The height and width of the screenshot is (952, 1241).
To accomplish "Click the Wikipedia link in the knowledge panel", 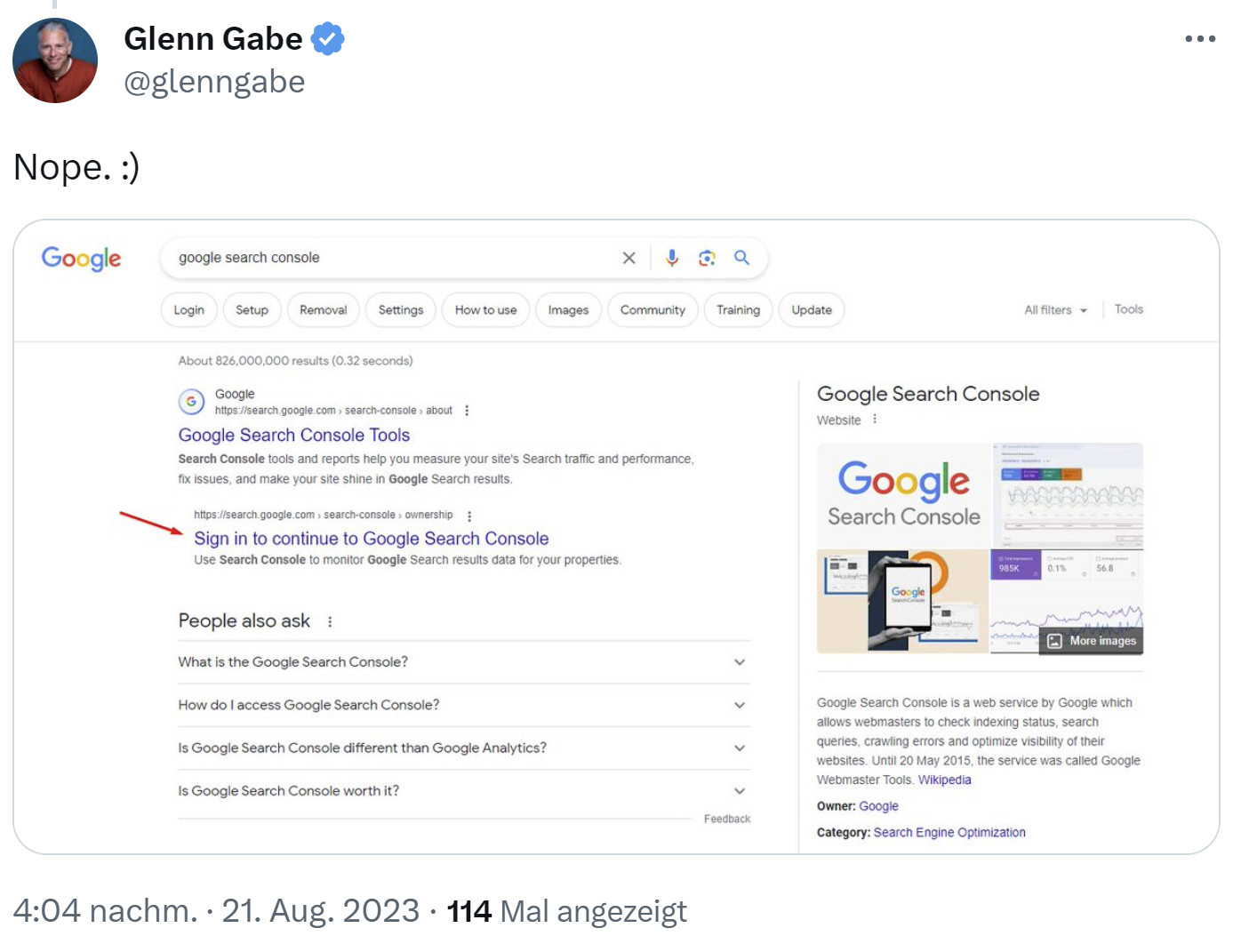I will (944, 780).
